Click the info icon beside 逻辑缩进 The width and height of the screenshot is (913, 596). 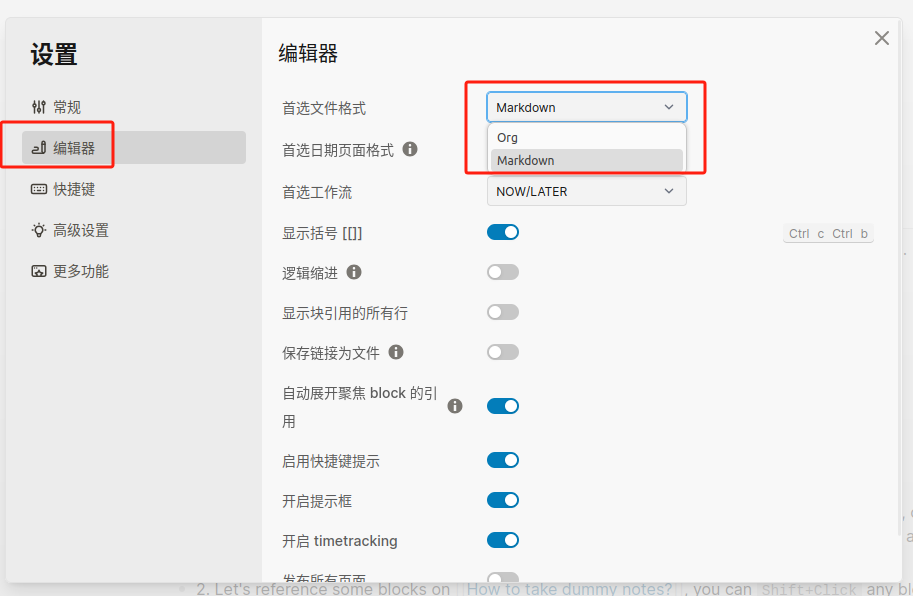tap(354, 271)
